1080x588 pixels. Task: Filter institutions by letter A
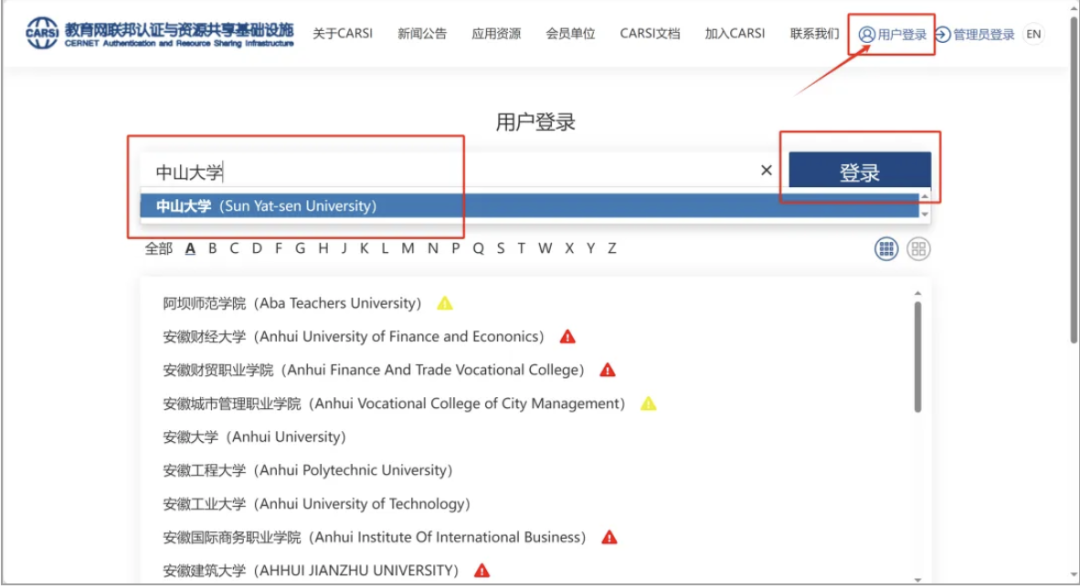click(190, 249)
